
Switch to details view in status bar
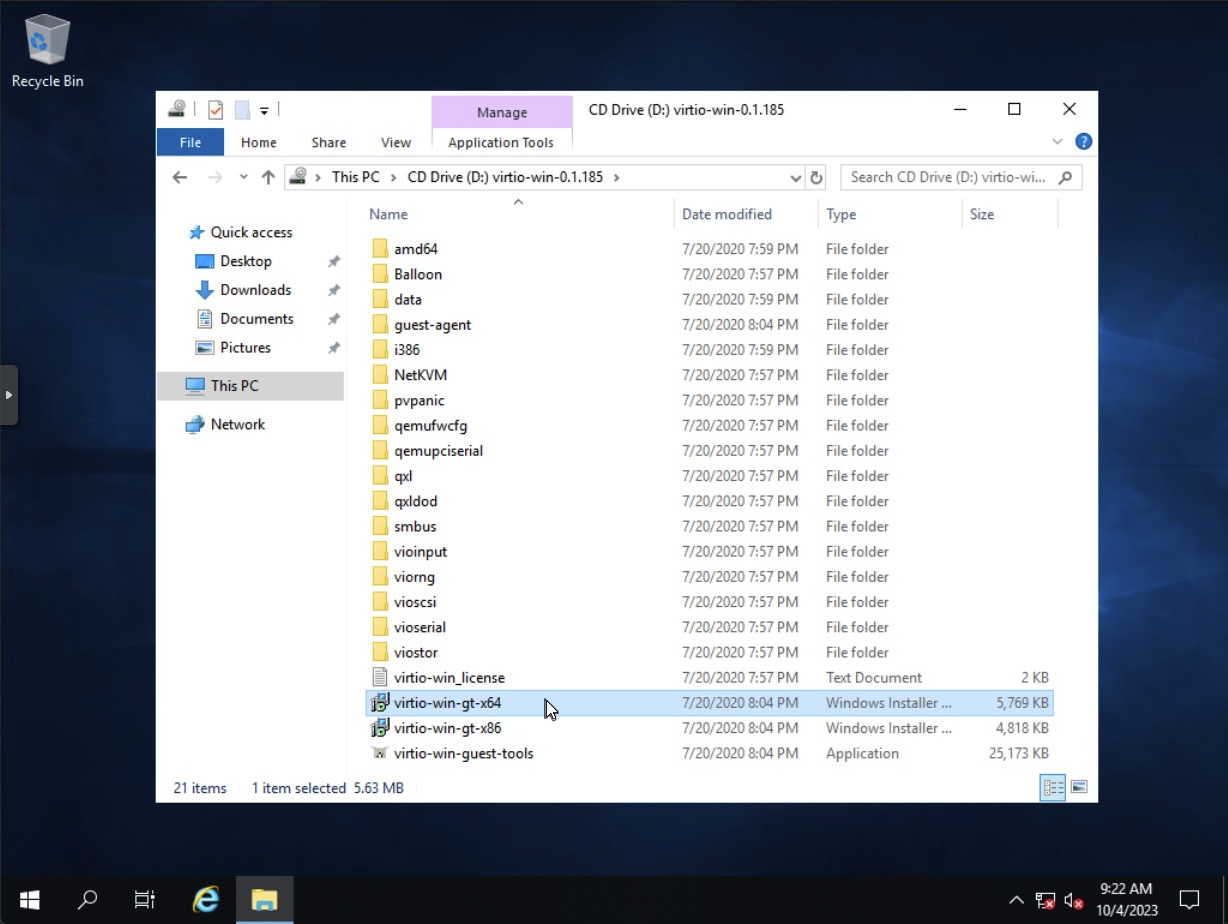point(1052,788)
